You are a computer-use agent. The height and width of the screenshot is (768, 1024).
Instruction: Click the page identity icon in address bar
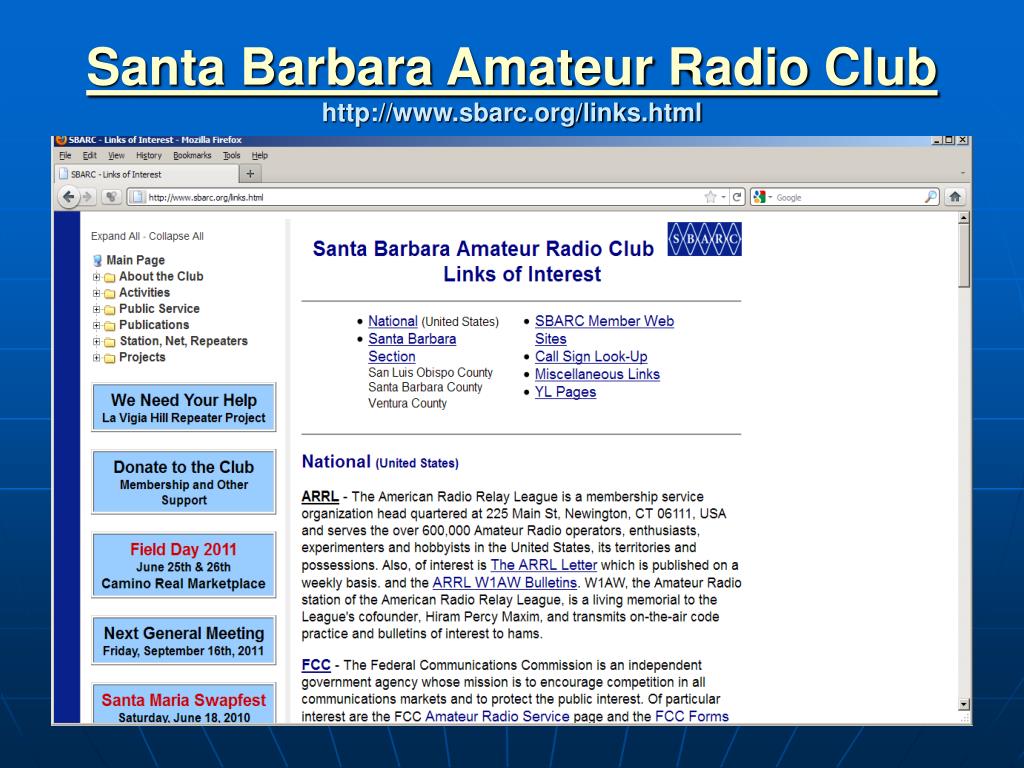[136, 197]
